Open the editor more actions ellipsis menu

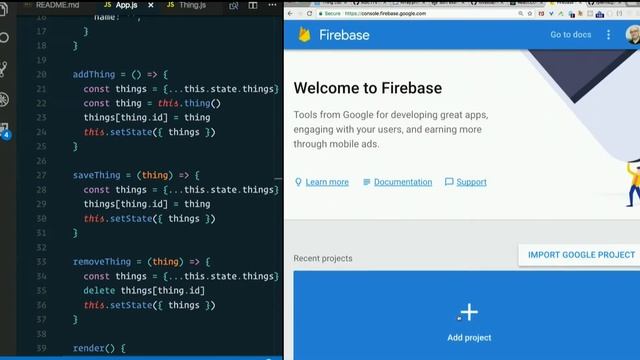click(272, 5)
